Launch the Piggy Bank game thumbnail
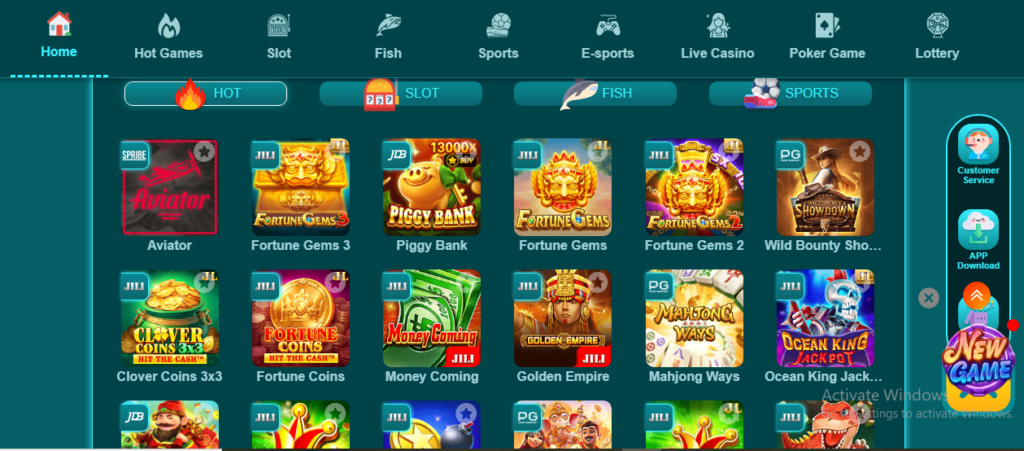The image size is (1024, 451). point(432,187)
